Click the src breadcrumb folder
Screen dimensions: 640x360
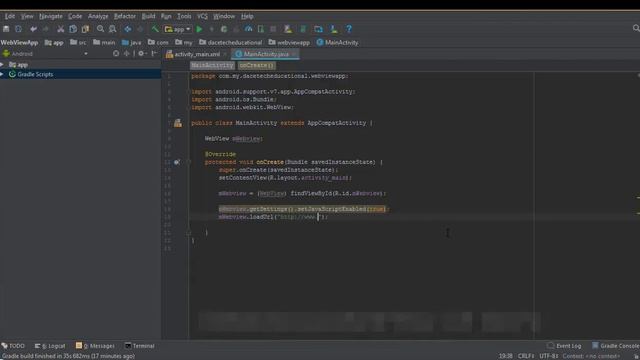pyautogui.click(x=78, y=42)
